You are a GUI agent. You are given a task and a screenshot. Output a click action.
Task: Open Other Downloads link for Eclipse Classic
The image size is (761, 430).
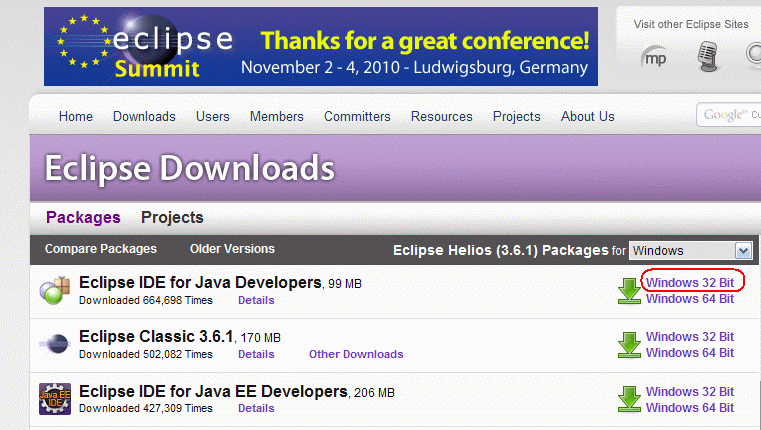pyautogui.click(x=356, y=354)
